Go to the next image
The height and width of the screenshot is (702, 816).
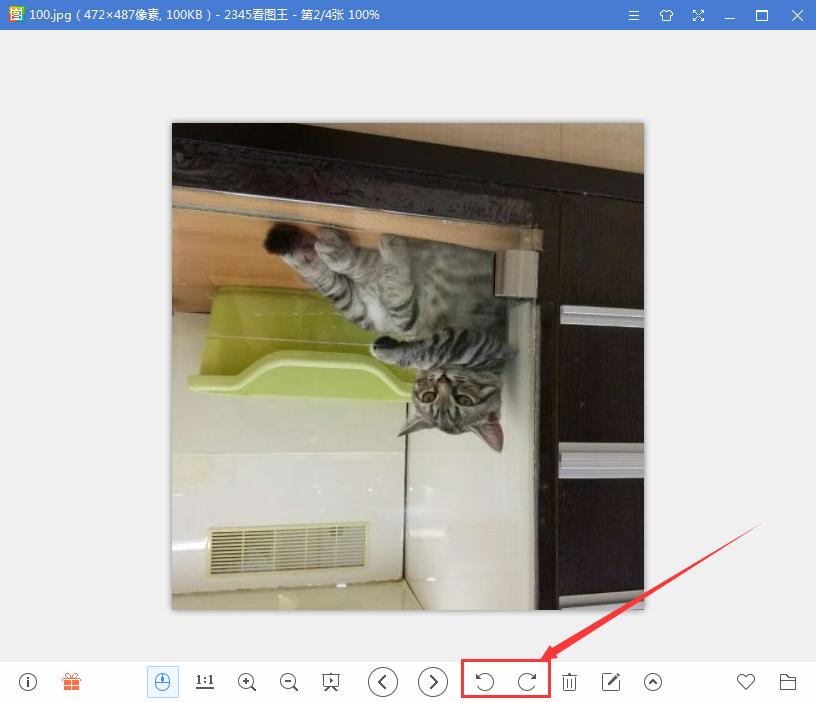coord(433,682)
